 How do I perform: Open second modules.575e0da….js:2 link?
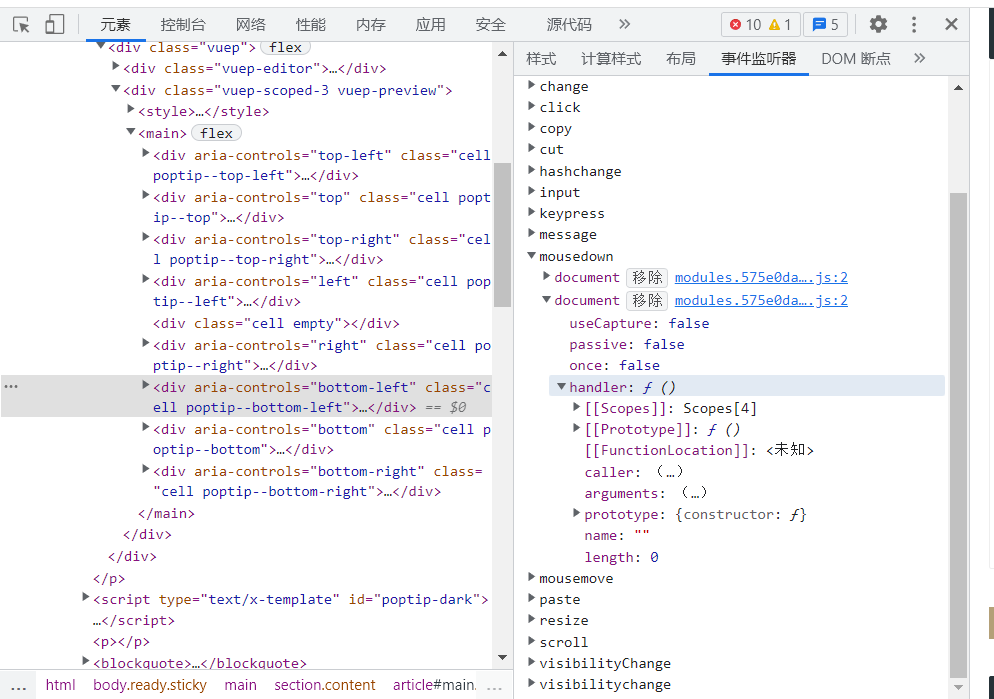coord(761,300)
